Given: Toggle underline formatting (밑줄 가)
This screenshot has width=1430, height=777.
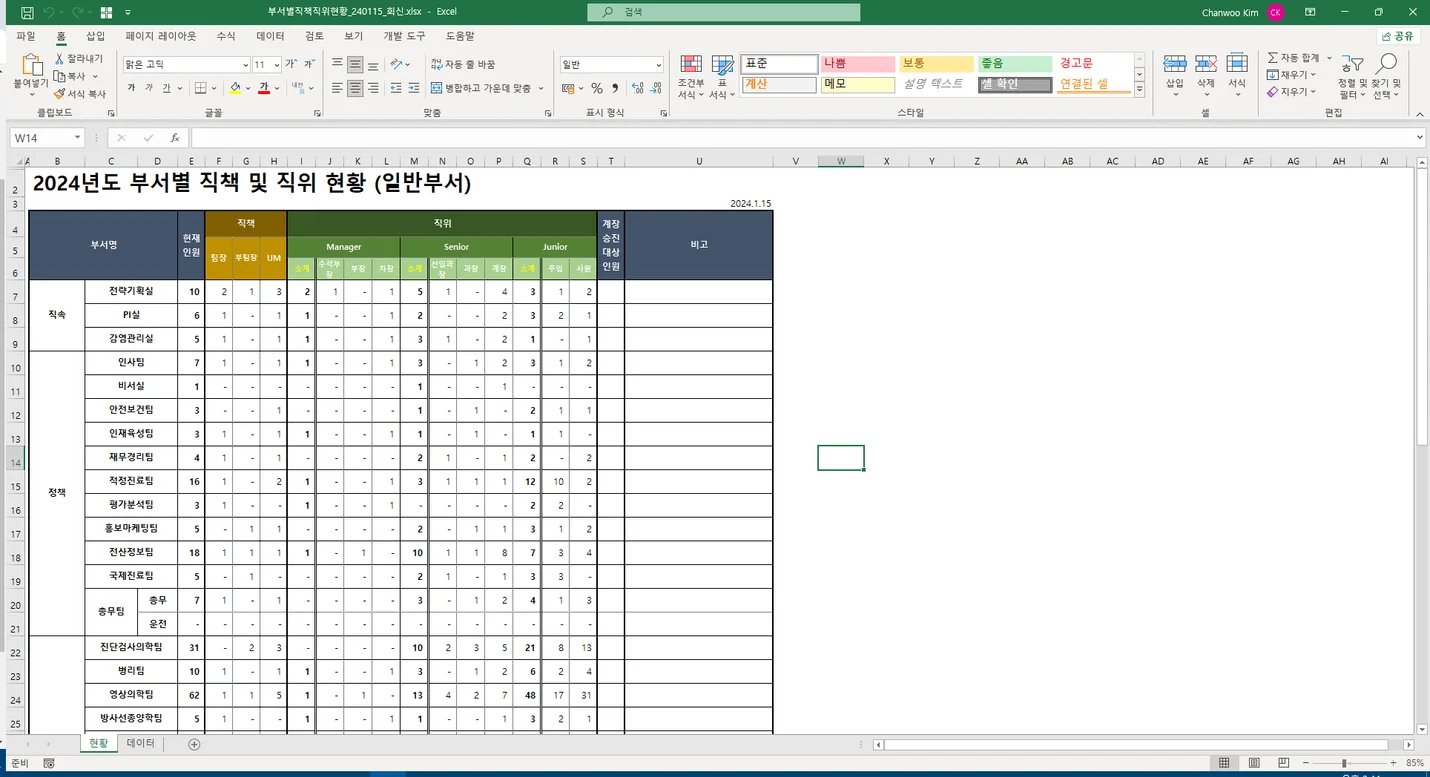Looking at the screenshot, I should (167, 88).
